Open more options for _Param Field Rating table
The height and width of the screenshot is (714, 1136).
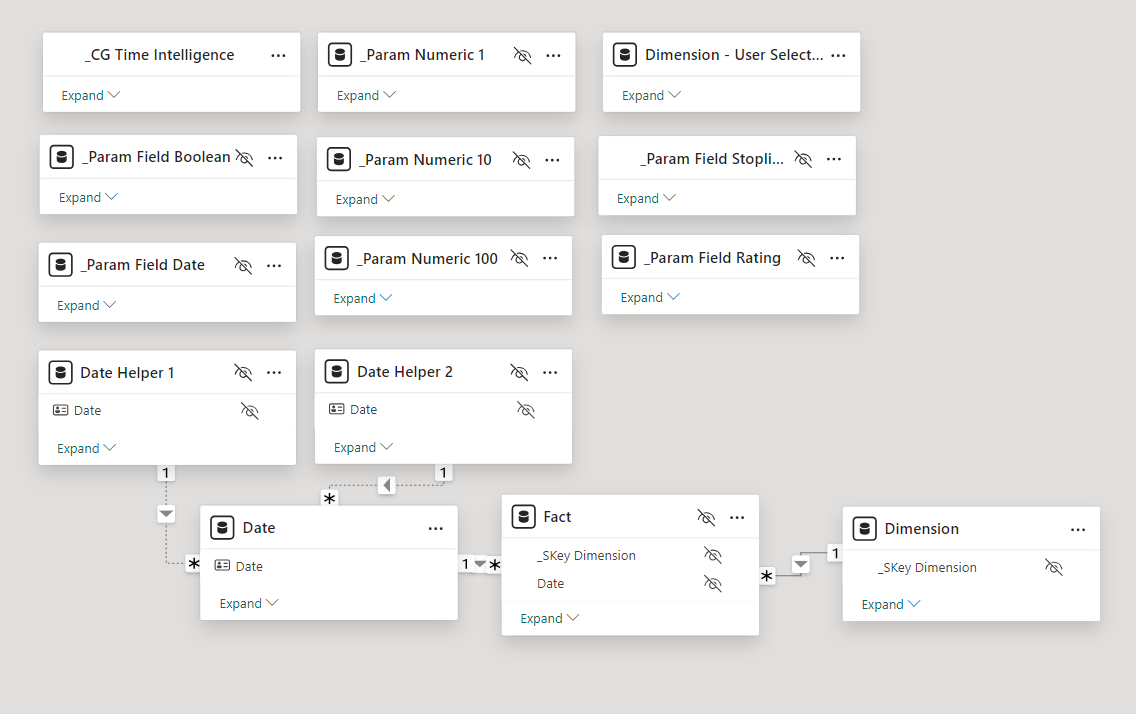coord(837,259)
